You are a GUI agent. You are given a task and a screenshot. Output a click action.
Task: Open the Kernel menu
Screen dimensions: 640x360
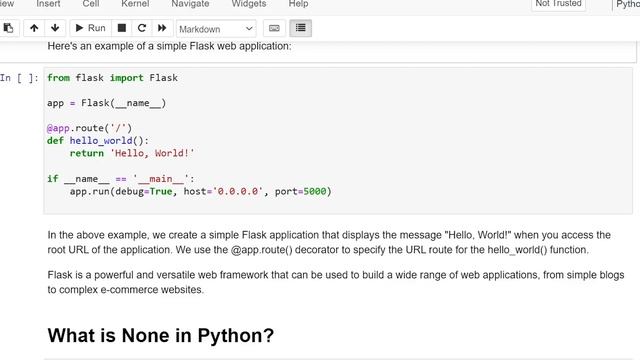click(135, 4)
